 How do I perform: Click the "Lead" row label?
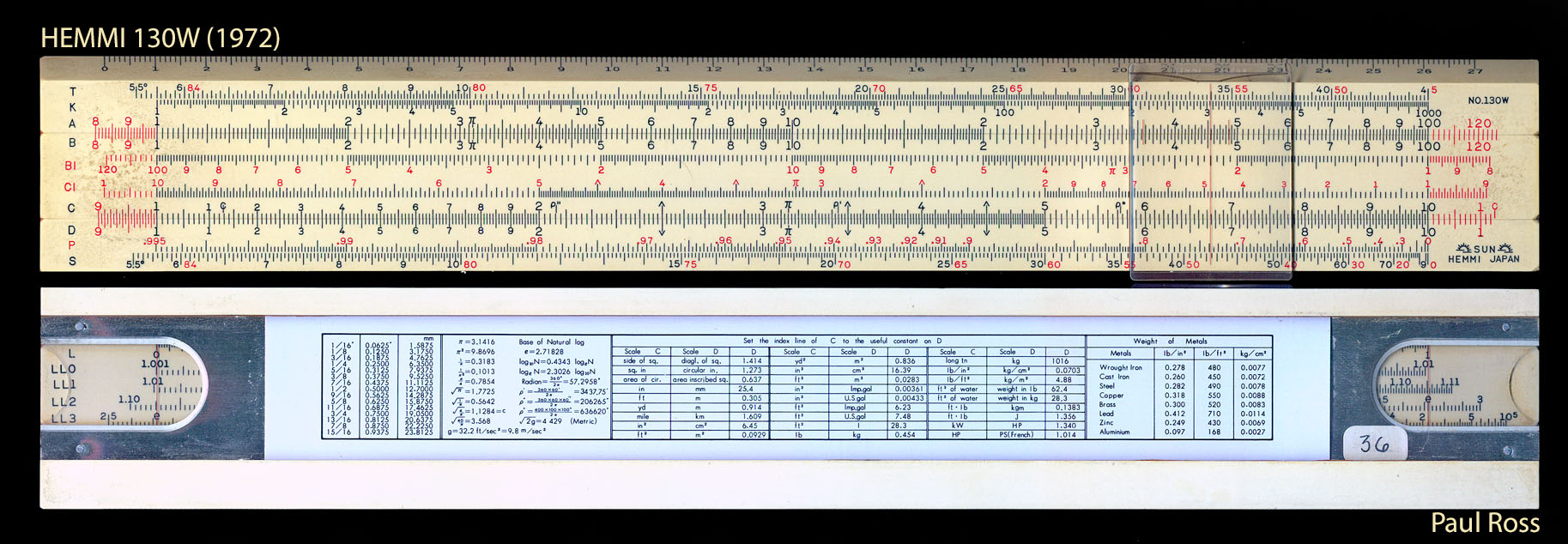click(x=1107, y=414)
